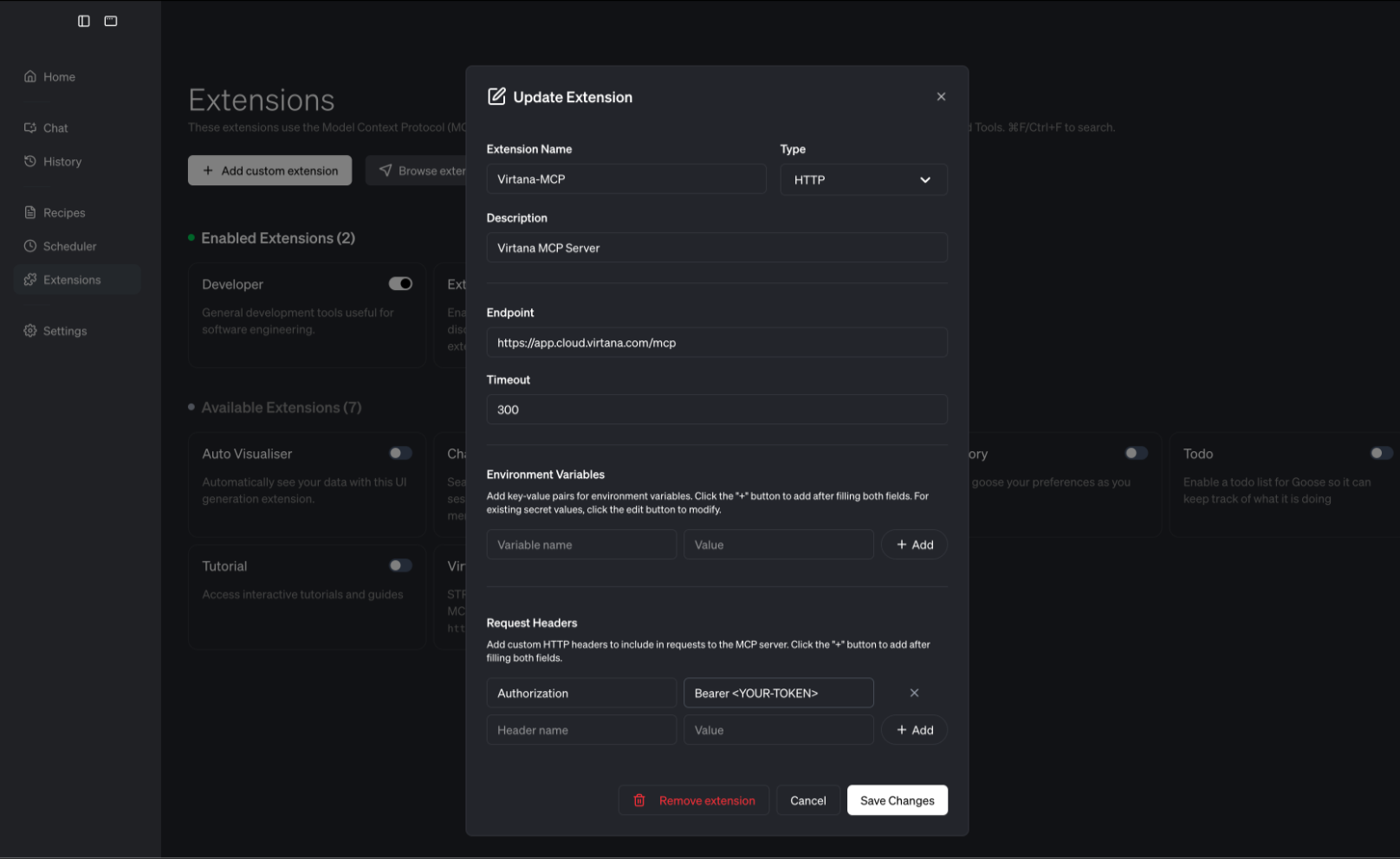The width and height of the screenshot is (1400, 859).
Task: Open the Type dropdown showing HTTP
Action: point(863,180)
